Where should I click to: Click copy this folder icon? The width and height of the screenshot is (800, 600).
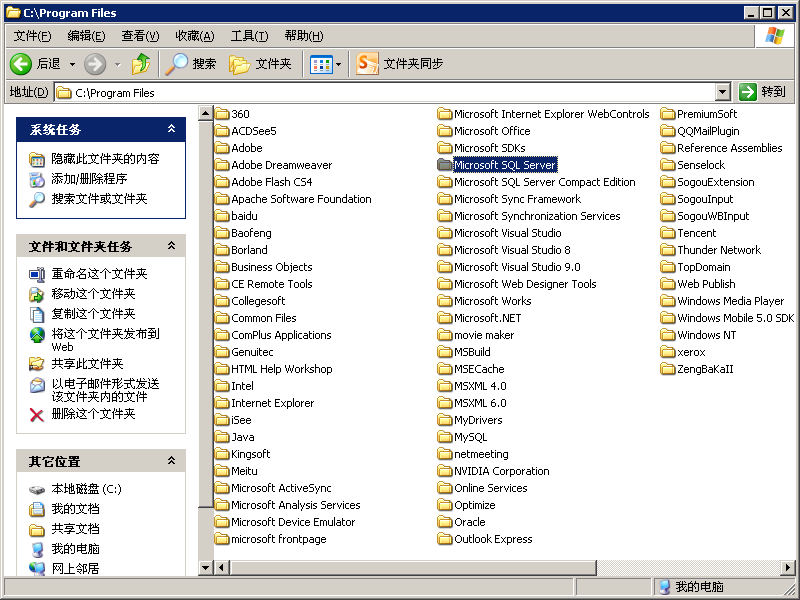point(36,314)
